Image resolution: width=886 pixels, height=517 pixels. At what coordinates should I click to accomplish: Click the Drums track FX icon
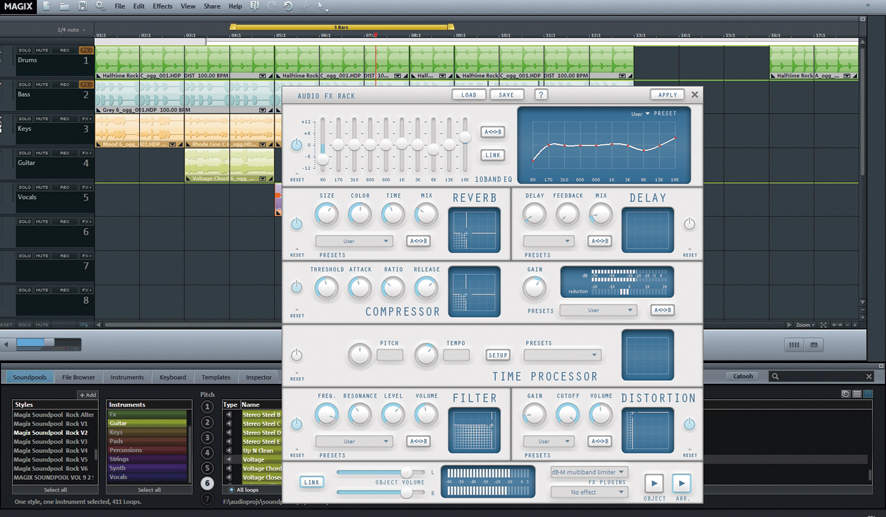click(86, 50)
